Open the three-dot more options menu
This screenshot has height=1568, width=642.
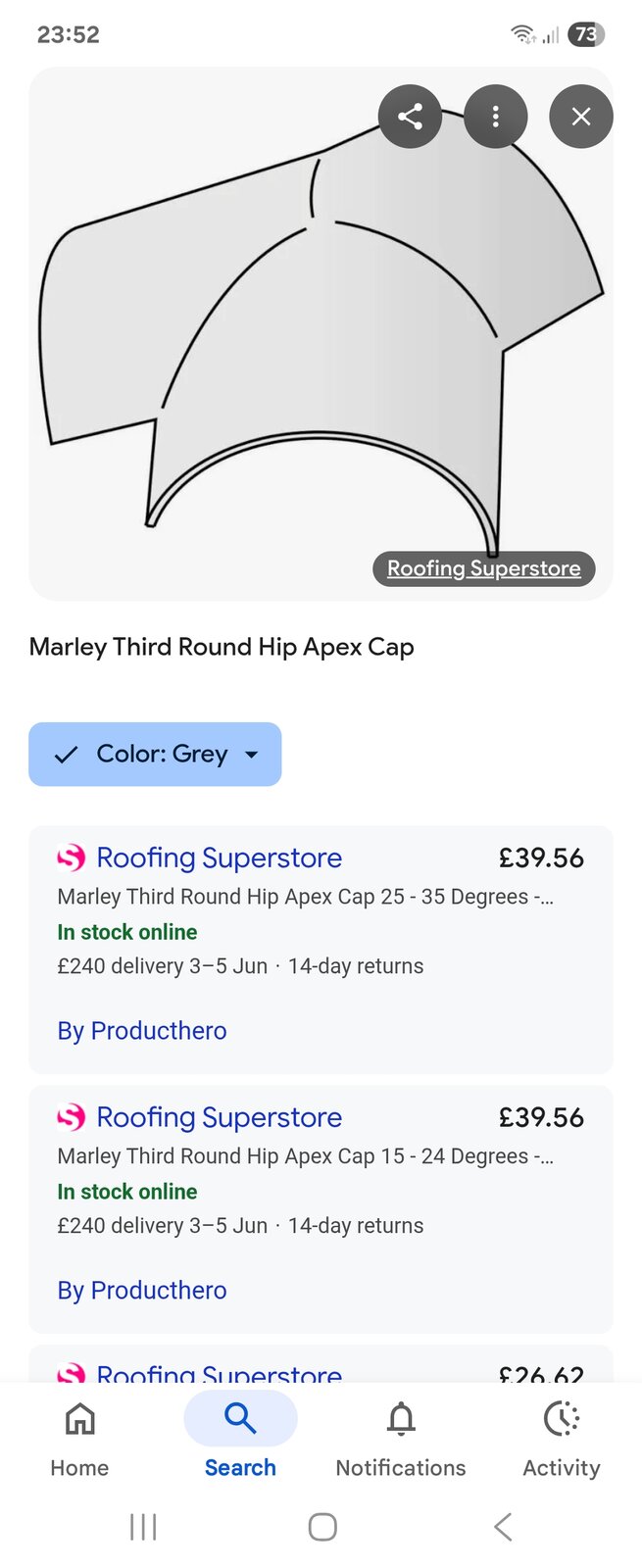pos(495,117)
